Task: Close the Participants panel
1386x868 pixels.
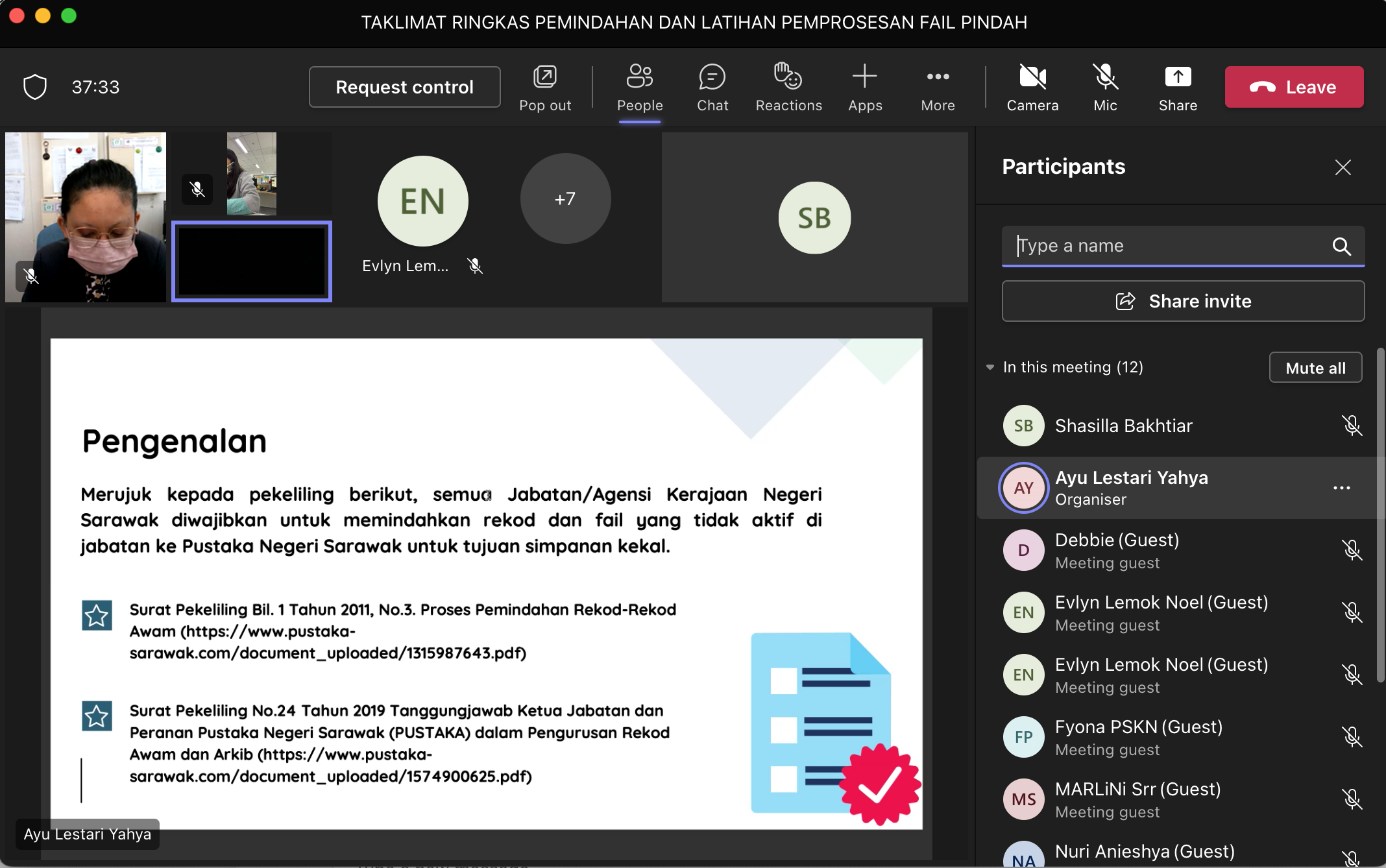Action: click(x=1343, y=167)
